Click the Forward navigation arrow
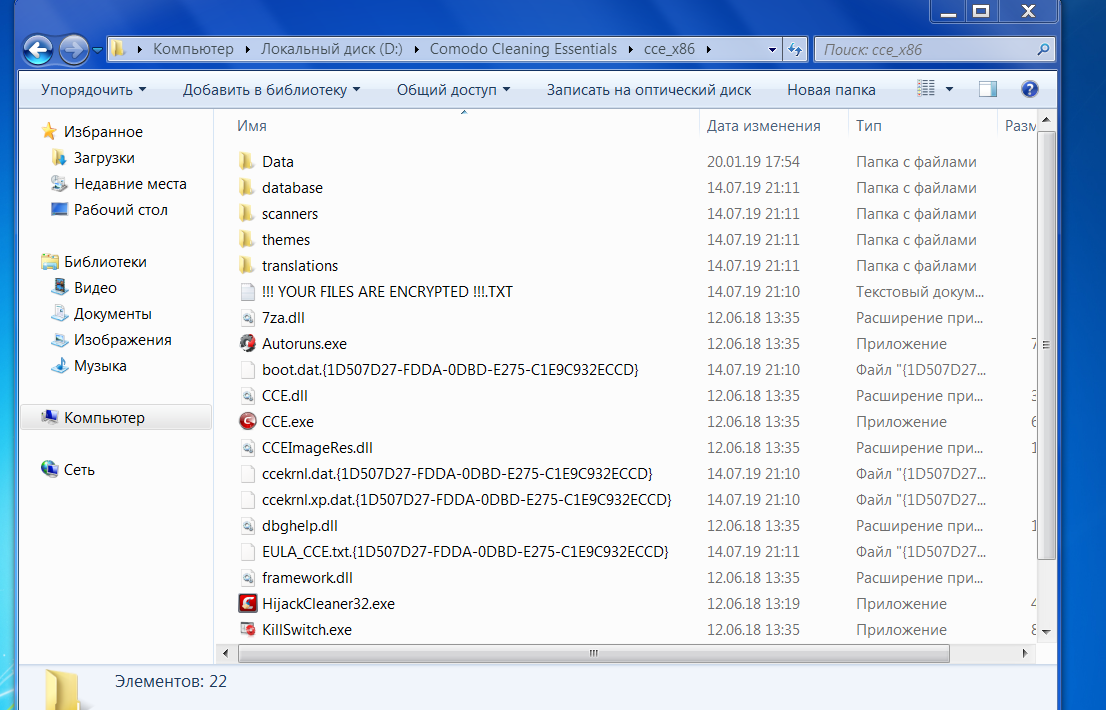 [x=73, y=49]
